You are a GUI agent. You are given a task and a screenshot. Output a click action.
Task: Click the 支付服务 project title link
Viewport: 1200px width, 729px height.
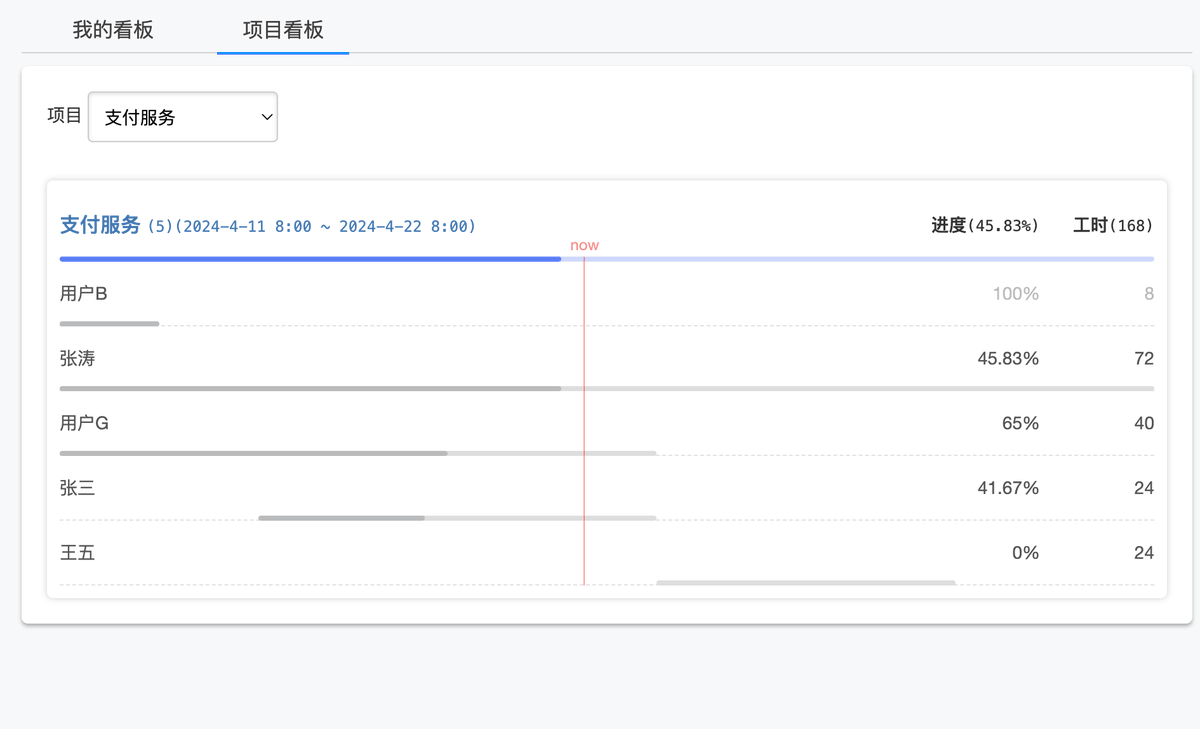point(100,225)
